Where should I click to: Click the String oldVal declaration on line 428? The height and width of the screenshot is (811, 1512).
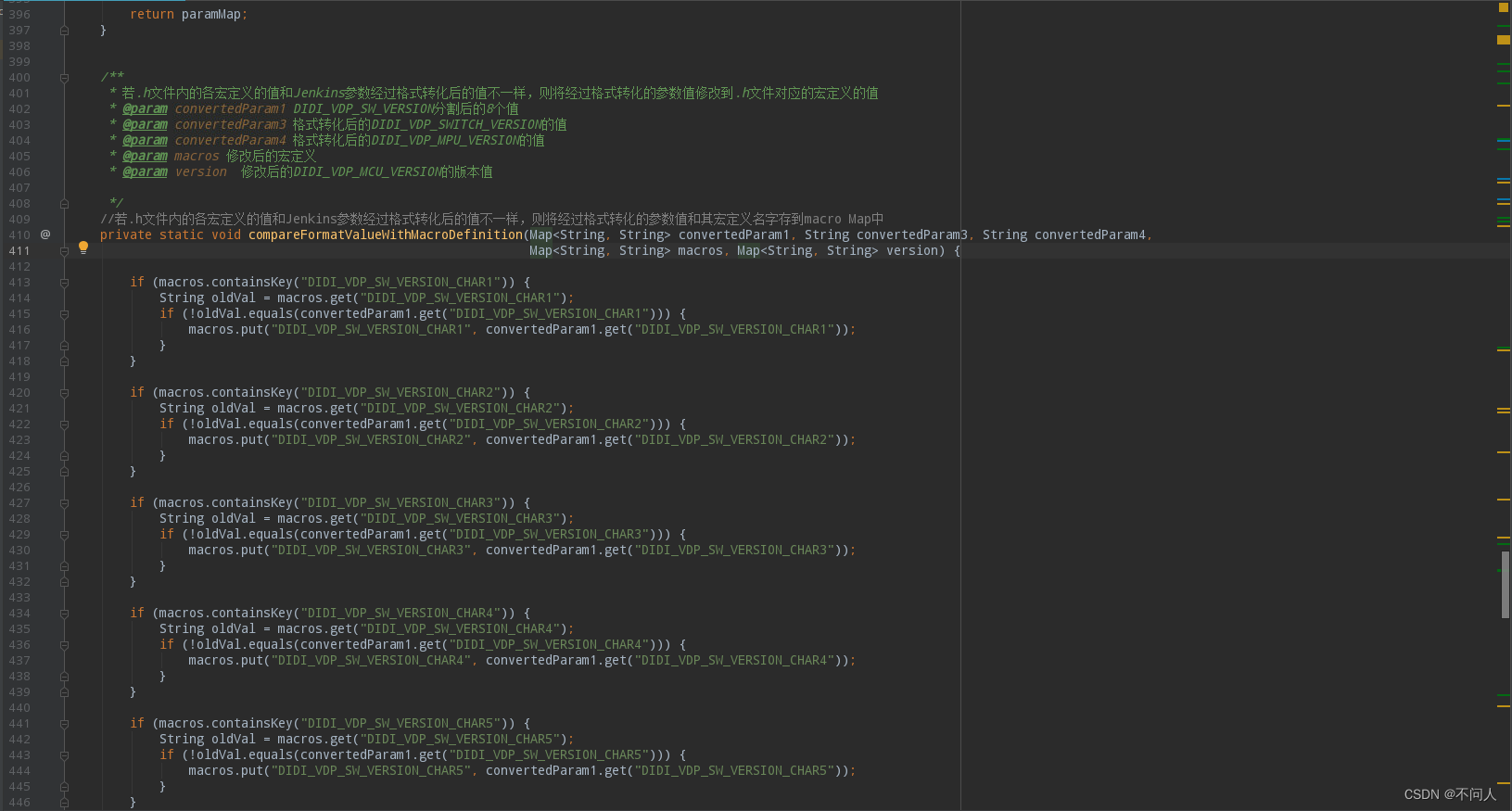click(366, 518)
